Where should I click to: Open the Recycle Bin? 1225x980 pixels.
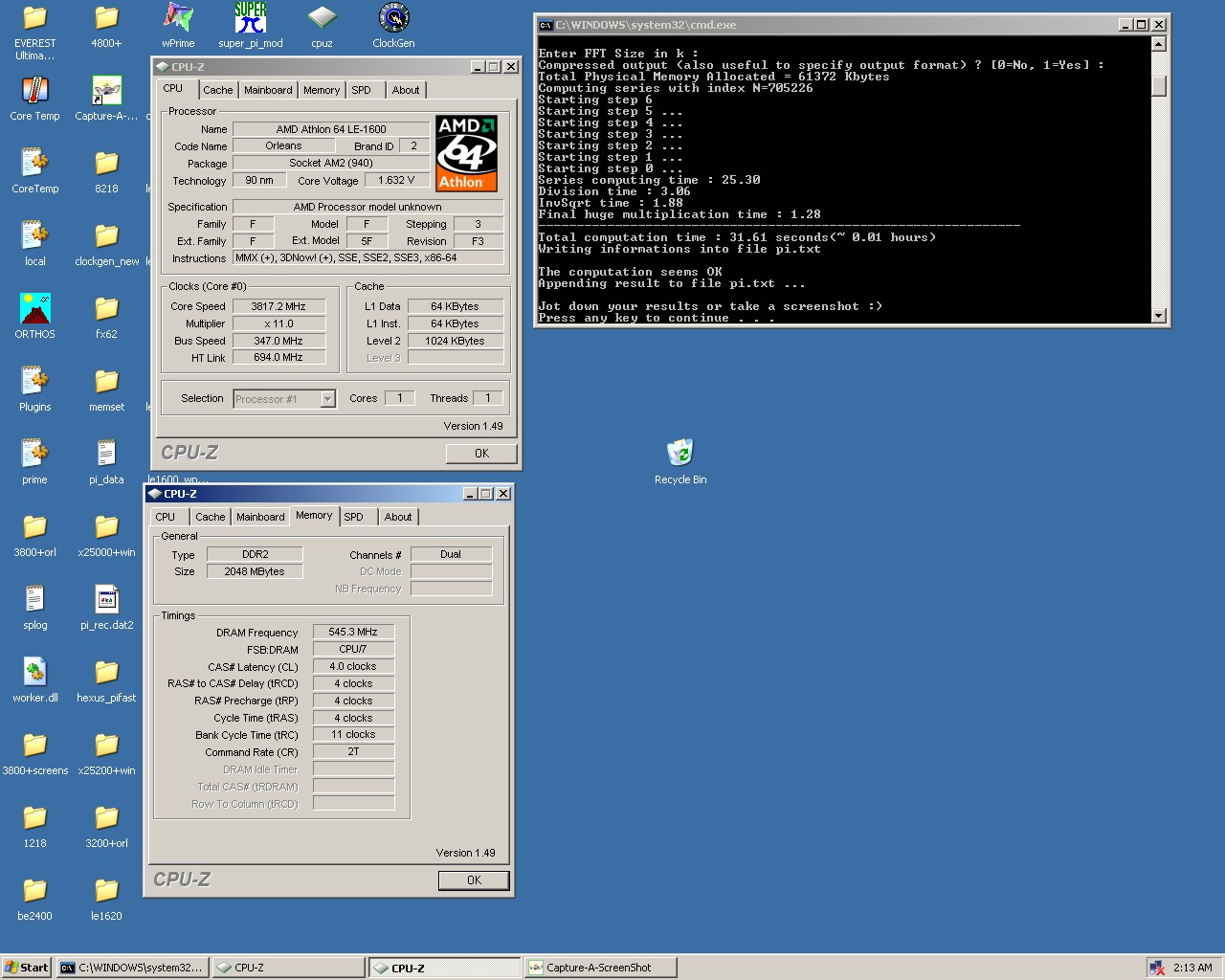click(x=680, y=462)
